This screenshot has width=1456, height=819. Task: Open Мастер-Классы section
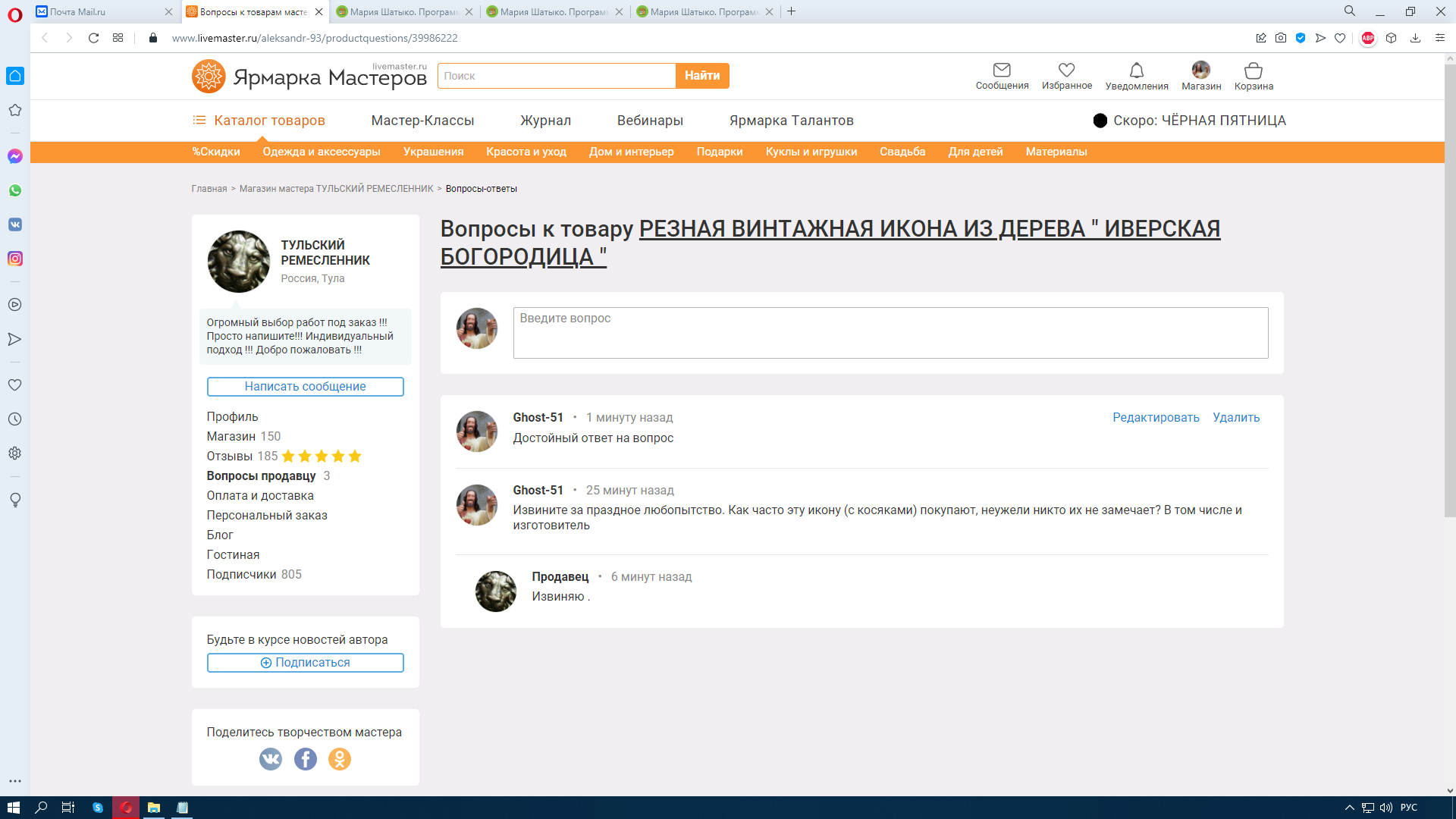tap(422, 121)
